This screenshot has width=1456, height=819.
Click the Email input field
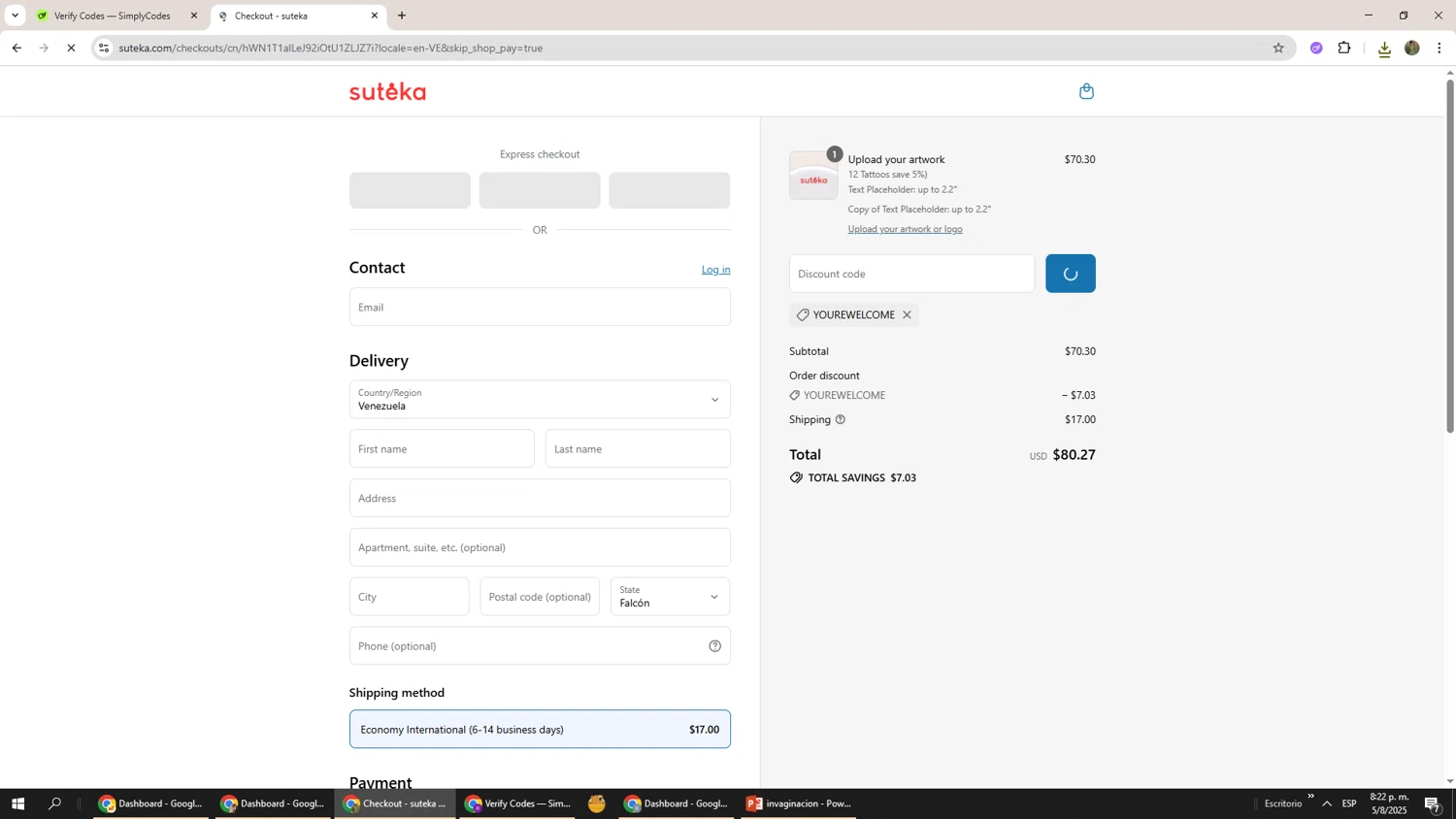pyautogui.click(x=540, y=307)
